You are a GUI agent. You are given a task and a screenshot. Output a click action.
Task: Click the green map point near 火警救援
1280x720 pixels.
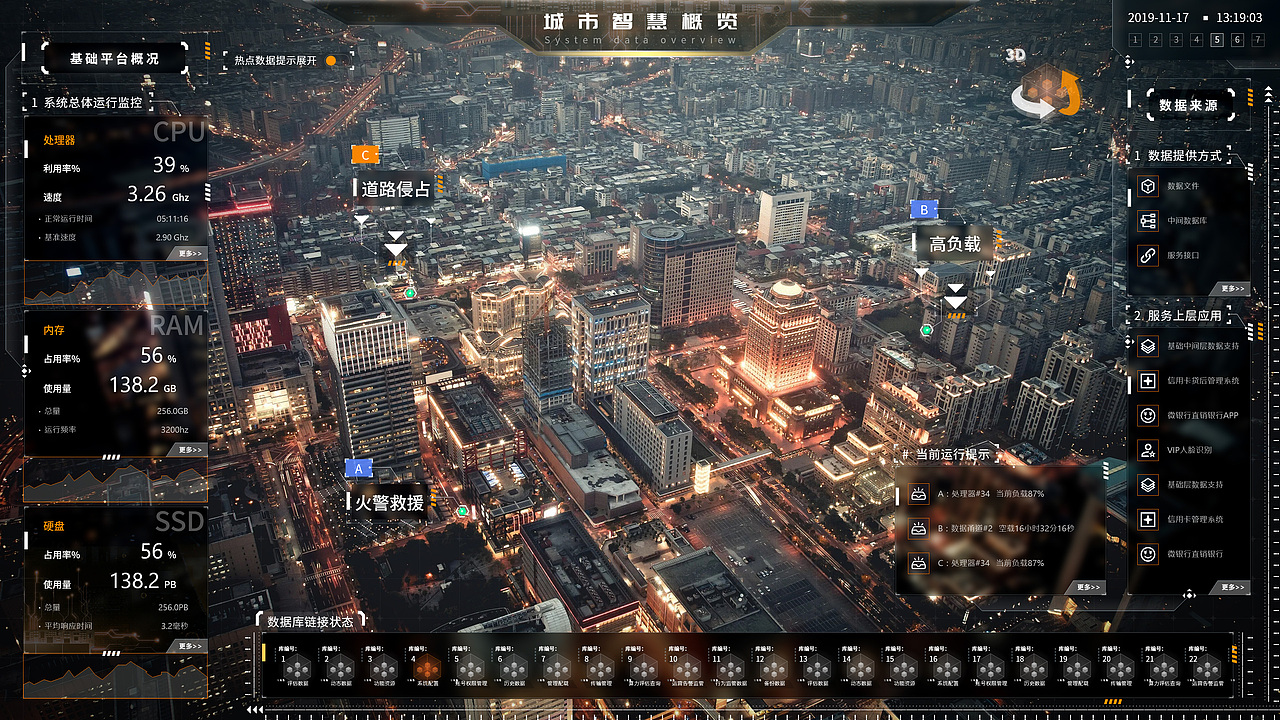pos(462,511)
